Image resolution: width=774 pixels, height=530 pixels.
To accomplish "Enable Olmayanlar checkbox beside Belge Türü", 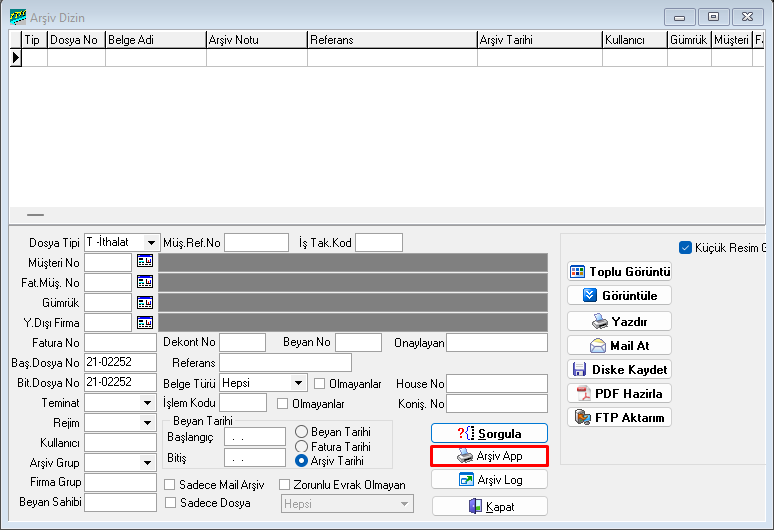I will (x=319, y=383).
